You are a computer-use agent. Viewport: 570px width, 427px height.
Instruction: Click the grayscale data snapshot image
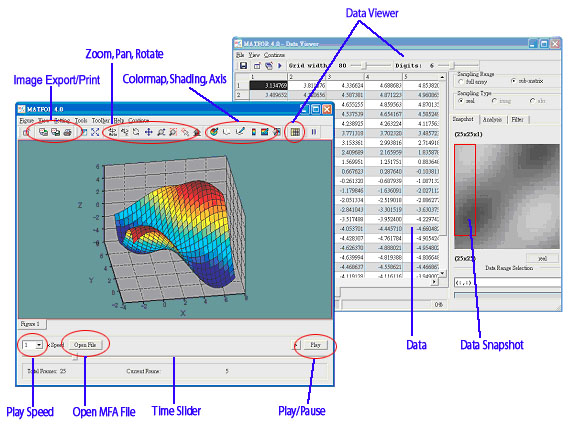pyautogui.click(x=507, y=196)
